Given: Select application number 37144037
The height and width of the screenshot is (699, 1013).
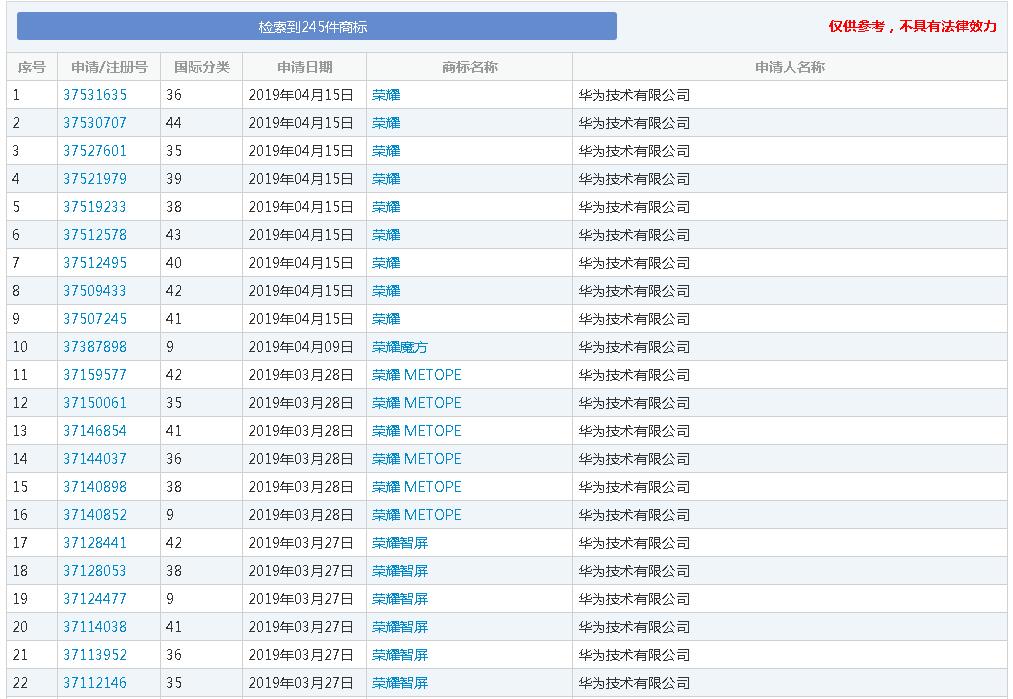Looking at the screenshot, I should 95,459.
